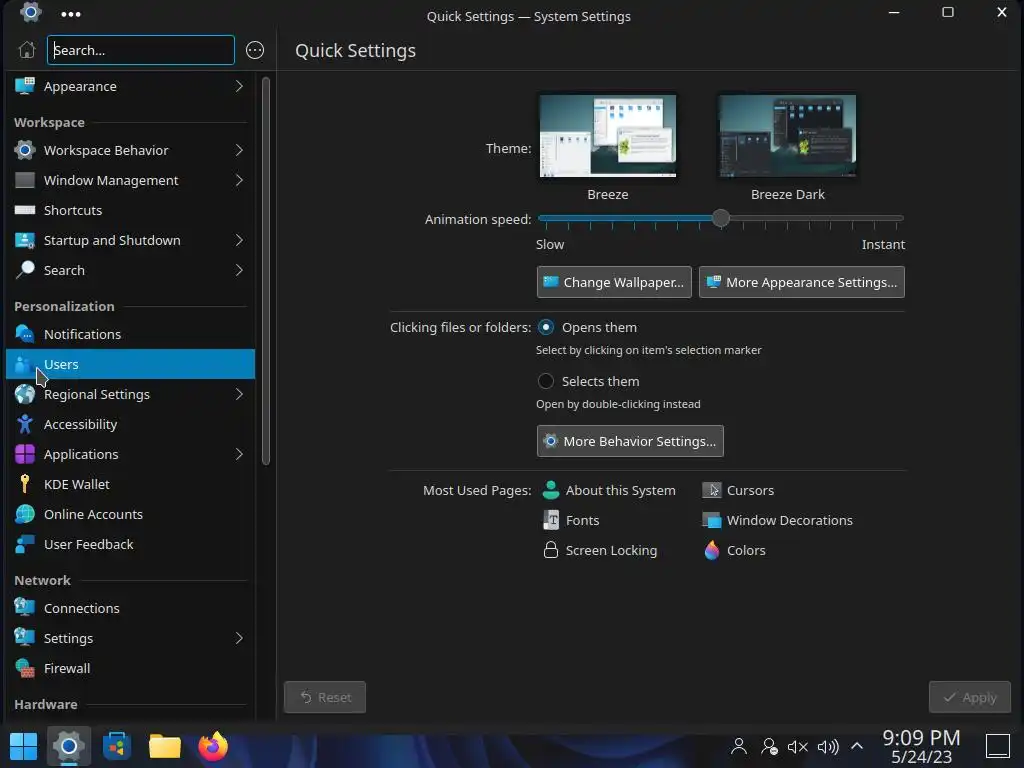Expand Startup and Shutdown submenu arrow
The height and width of the screenshot is (768, 1024).
pos(239,240)
